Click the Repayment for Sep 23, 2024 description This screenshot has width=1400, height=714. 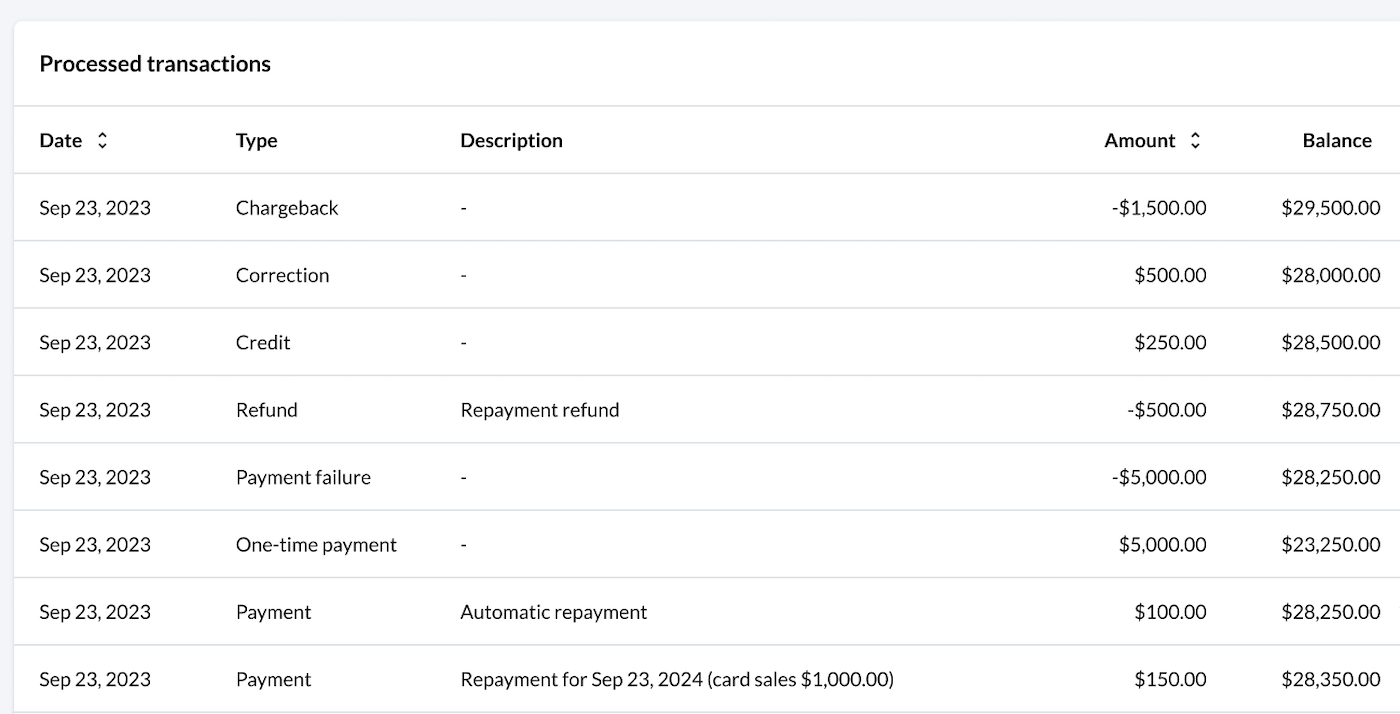point(677,679)
